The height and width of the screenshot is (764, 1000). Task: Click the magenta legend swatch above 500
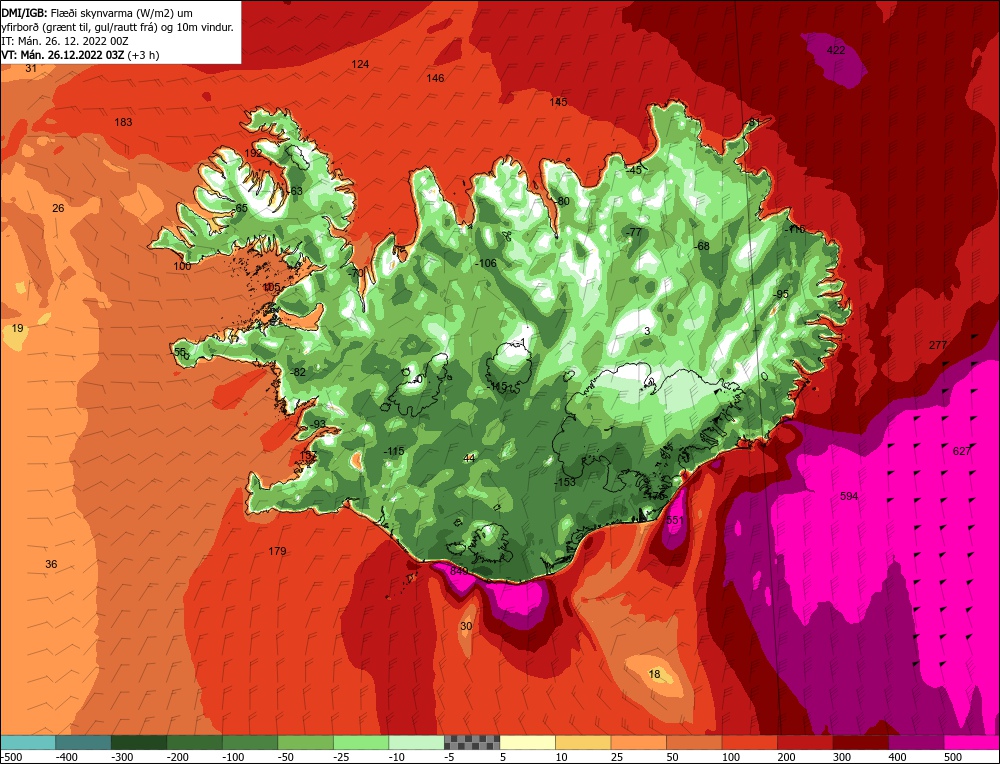971,742
